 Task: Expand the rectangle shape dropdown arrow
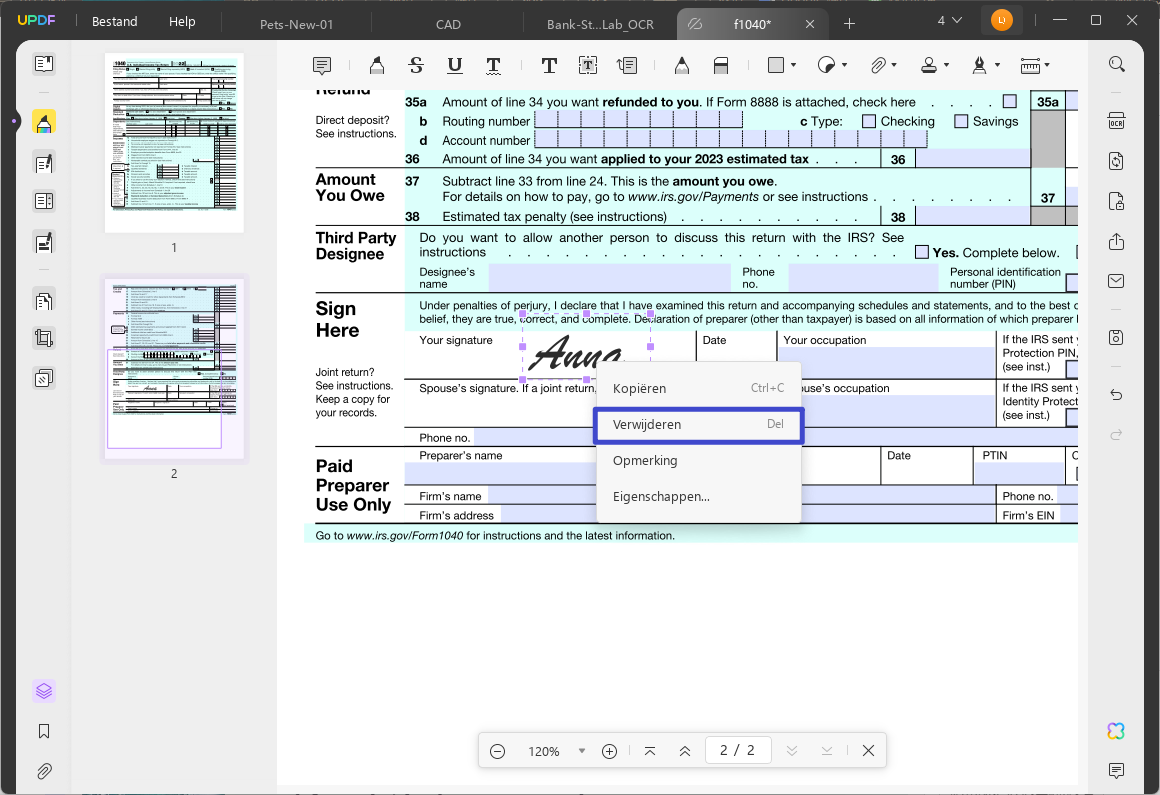793,65
